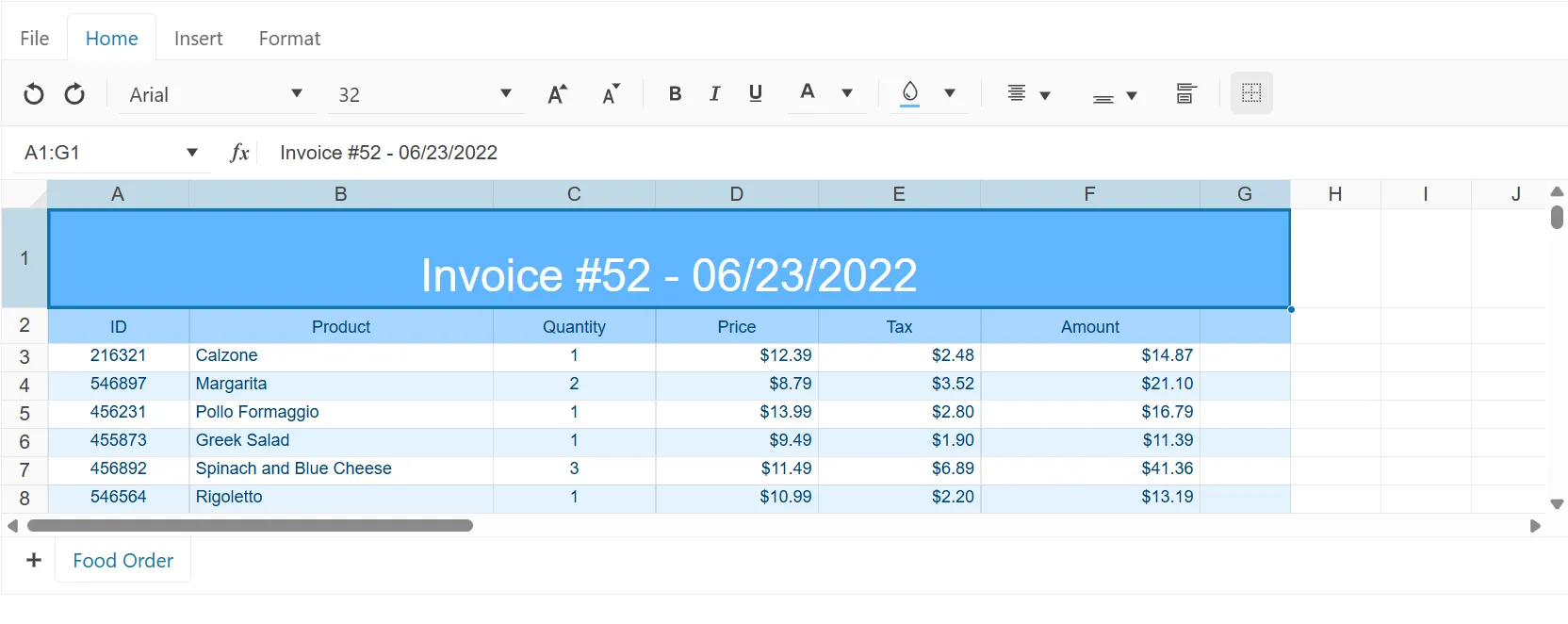Apply the font color A icon
The image size is (1568, 624).
807,92
